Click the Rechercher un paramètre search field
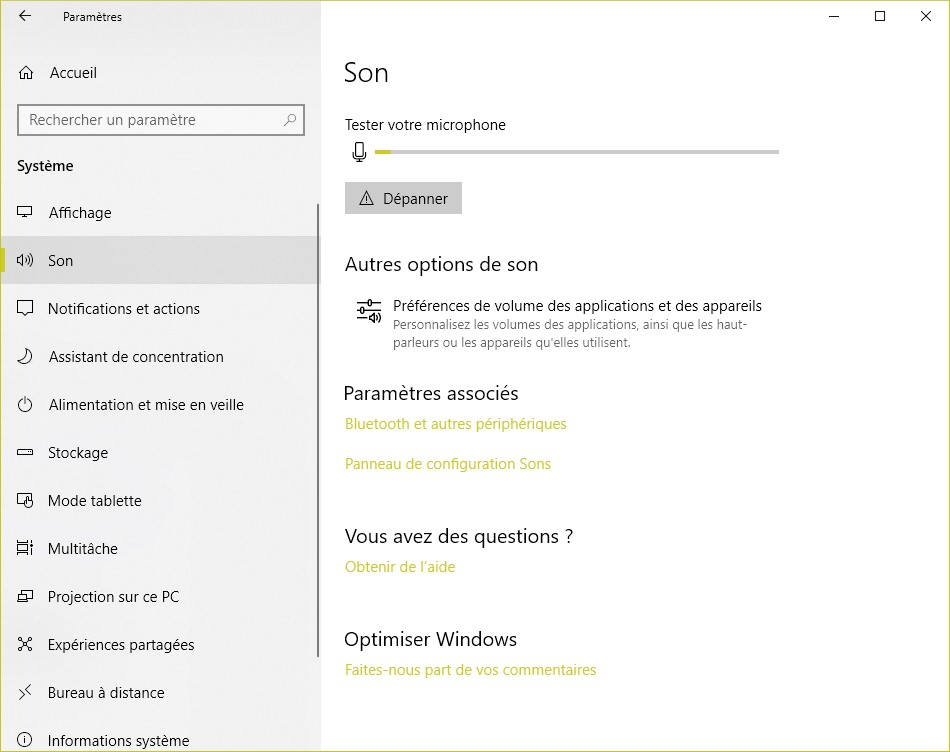This screenshot has height=752, width=950. click(150, 120)
